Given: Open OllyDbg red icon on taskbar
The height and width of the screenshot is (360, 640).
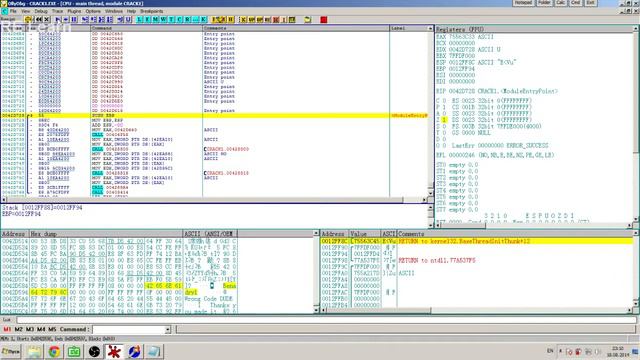Looking at the screenshot, I should click(114, 351).
